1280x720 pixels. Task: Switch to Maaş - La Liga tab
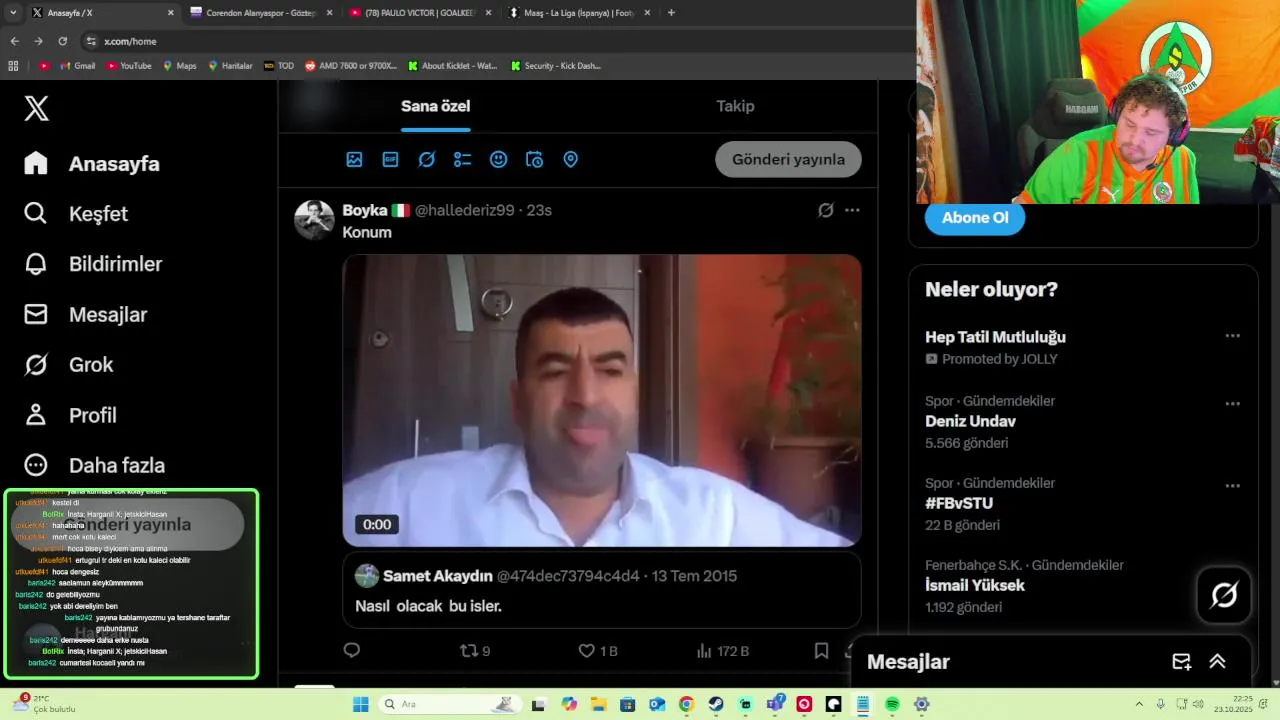[x=579, y=13]
